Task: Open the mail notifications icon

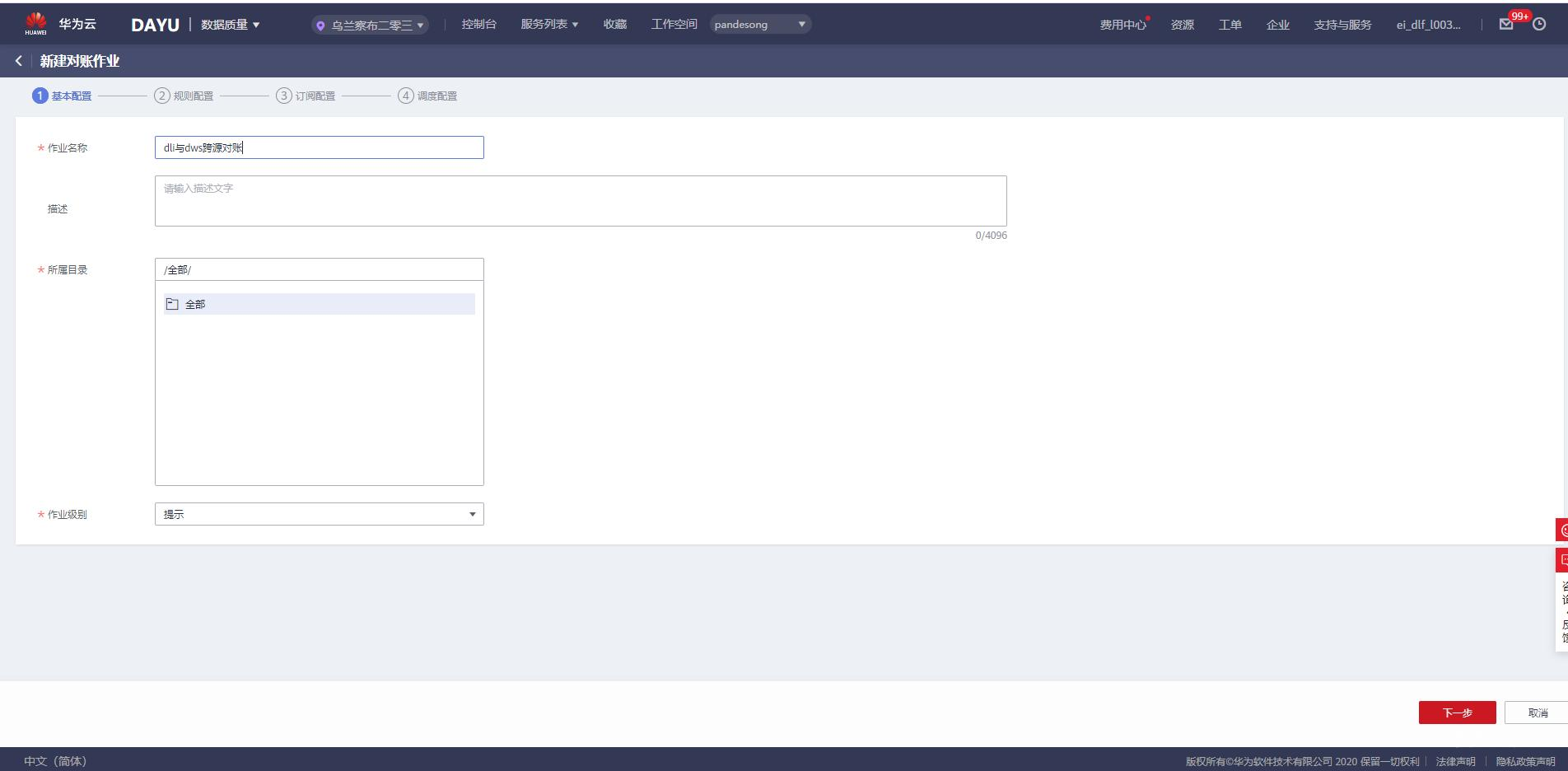Action: (x=1506, y=24)
